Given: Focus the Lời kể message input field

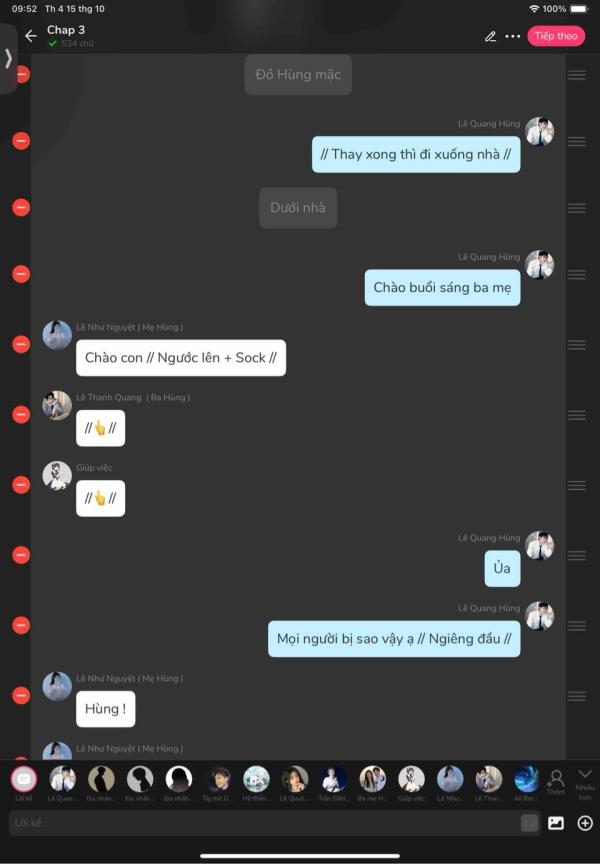Looking at the screenshot, I should 264,823.
